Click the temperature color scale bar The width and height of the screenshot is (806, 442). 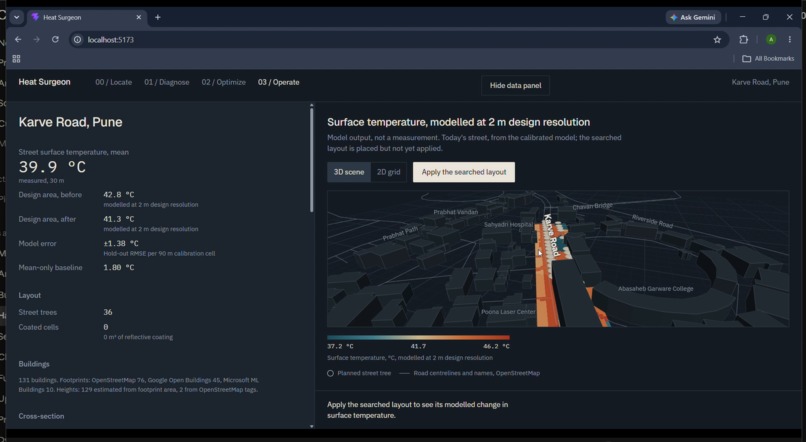[x=418, y=338]
